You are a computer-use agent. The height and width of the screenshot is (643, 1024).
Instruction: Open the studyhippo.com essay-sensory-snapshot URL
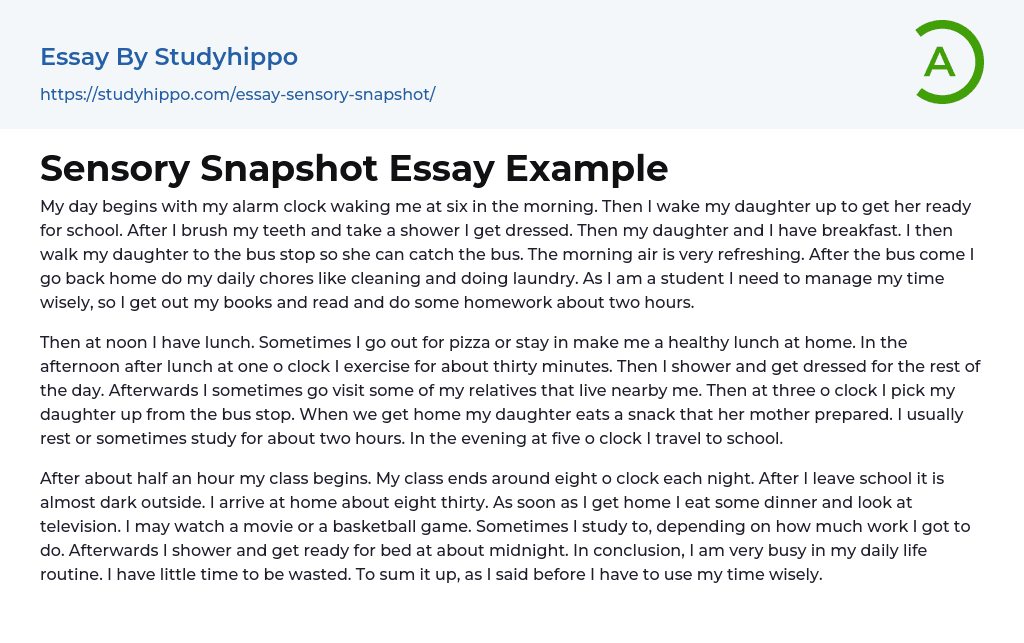[x=237, y=94]
